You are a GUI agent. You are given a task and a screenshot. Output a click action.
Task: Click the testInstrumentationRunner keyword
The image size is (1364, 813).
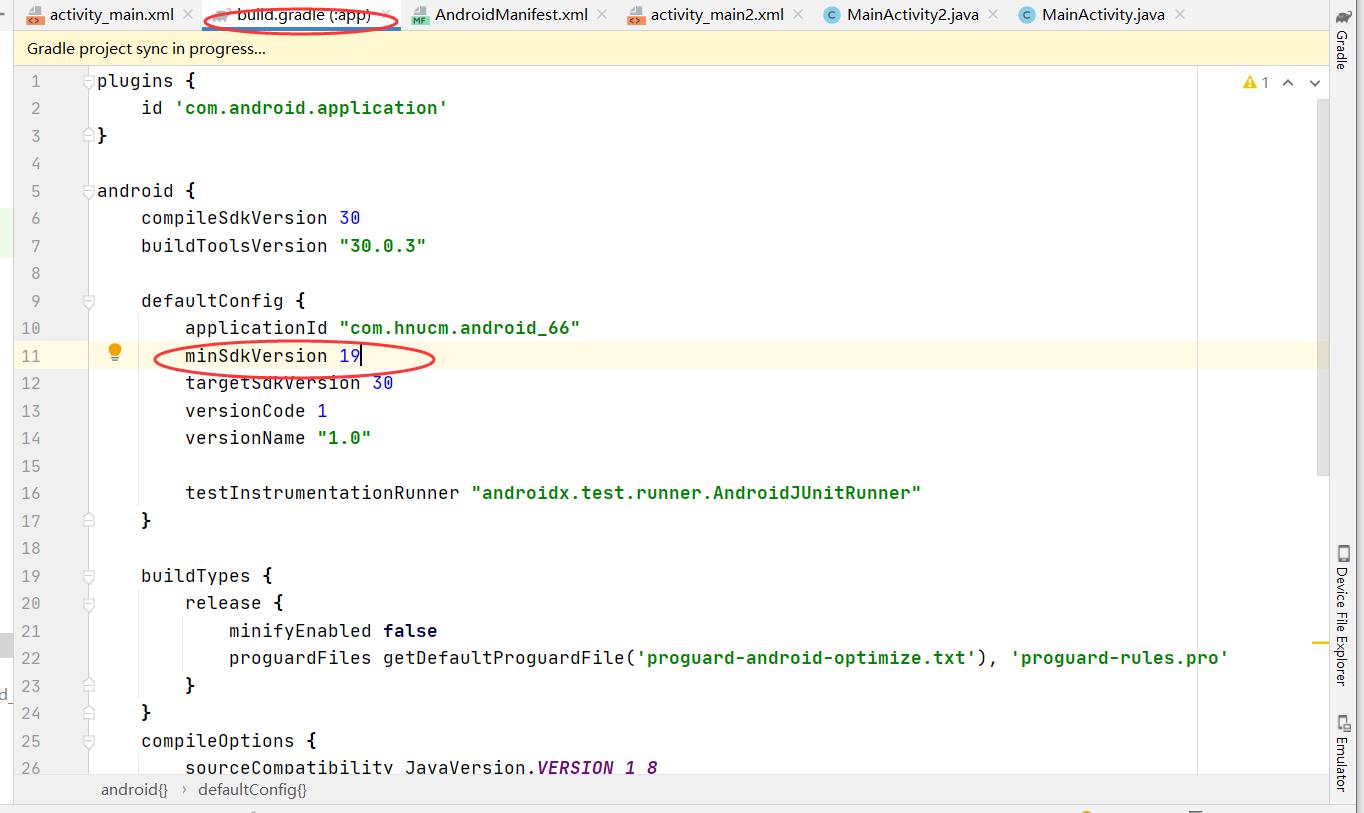(322, 493)
